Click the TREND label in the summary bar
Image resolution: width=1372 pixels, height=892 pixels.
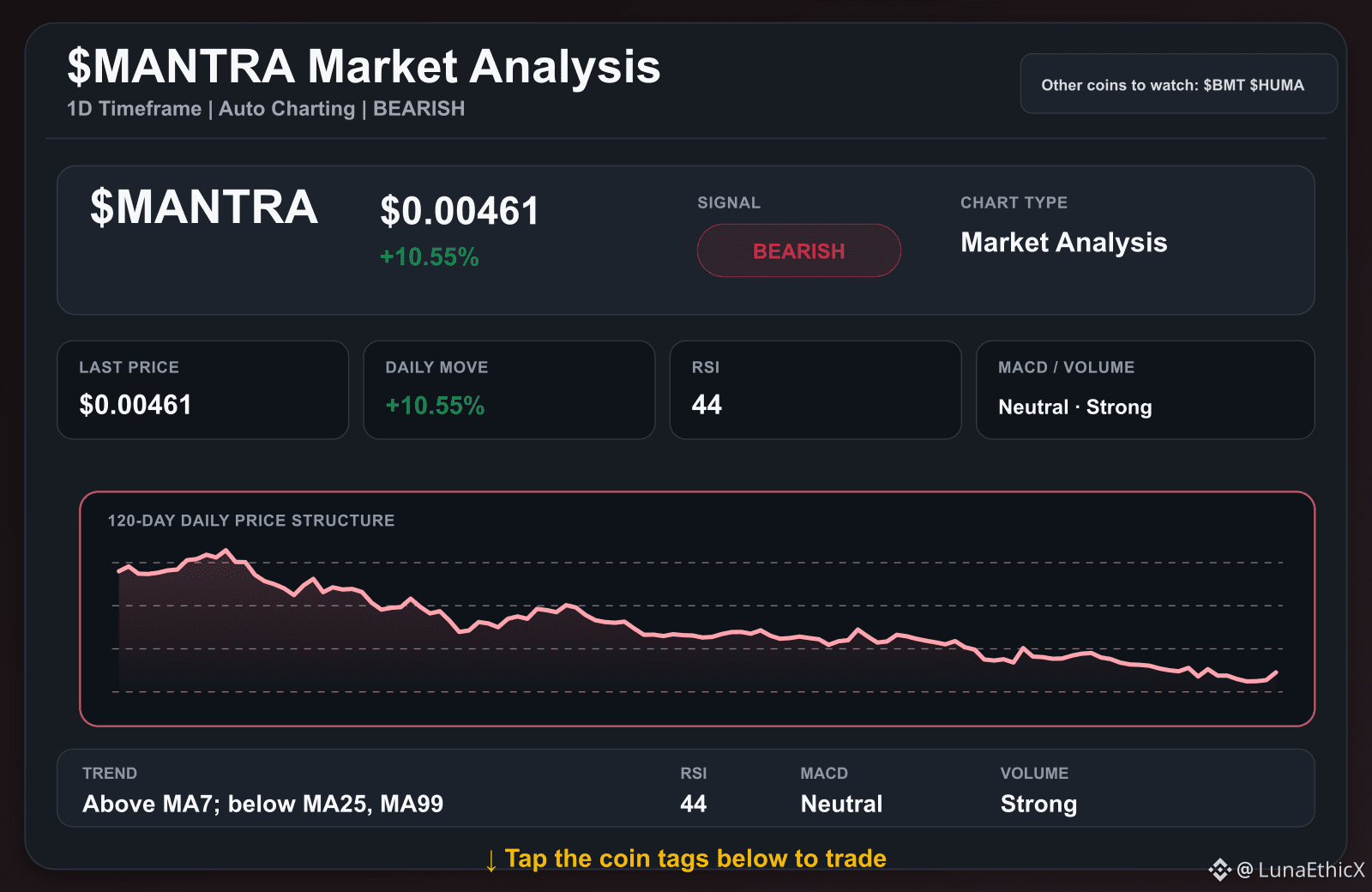tap(110, 774)
